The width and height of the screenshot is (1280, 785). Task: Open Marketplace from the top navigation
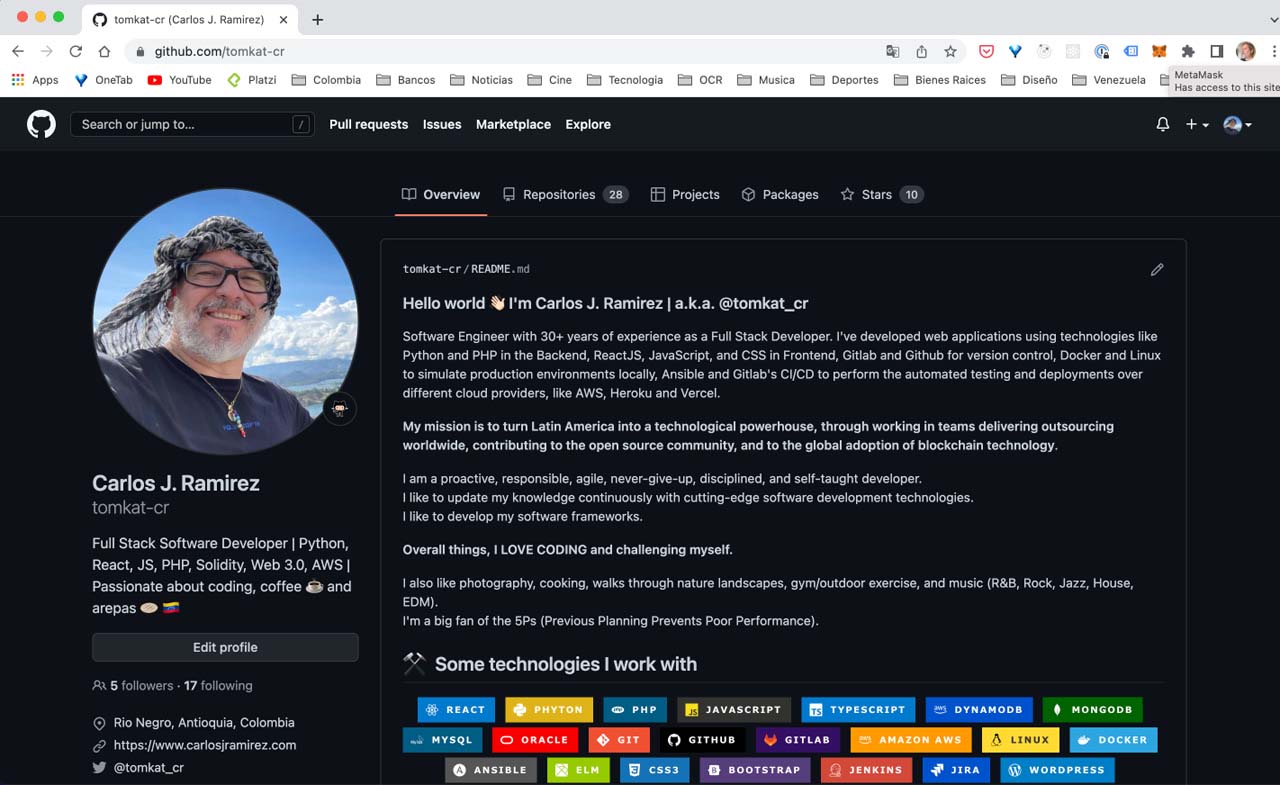(513, 124)
